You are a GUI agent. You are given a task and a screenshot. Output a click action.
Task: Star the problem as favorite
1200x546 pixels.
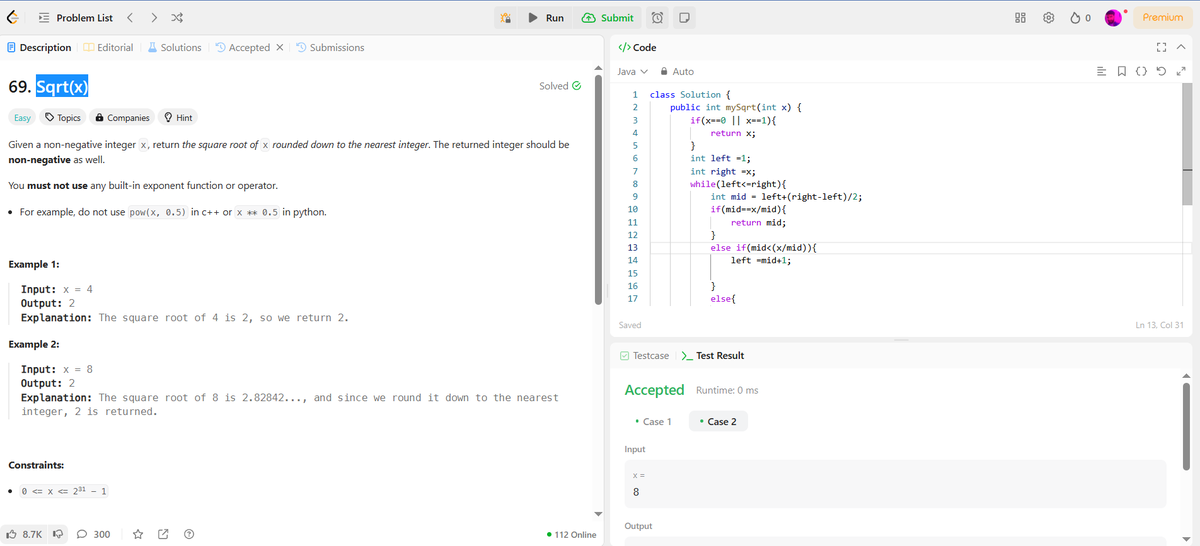click(140, 535)
